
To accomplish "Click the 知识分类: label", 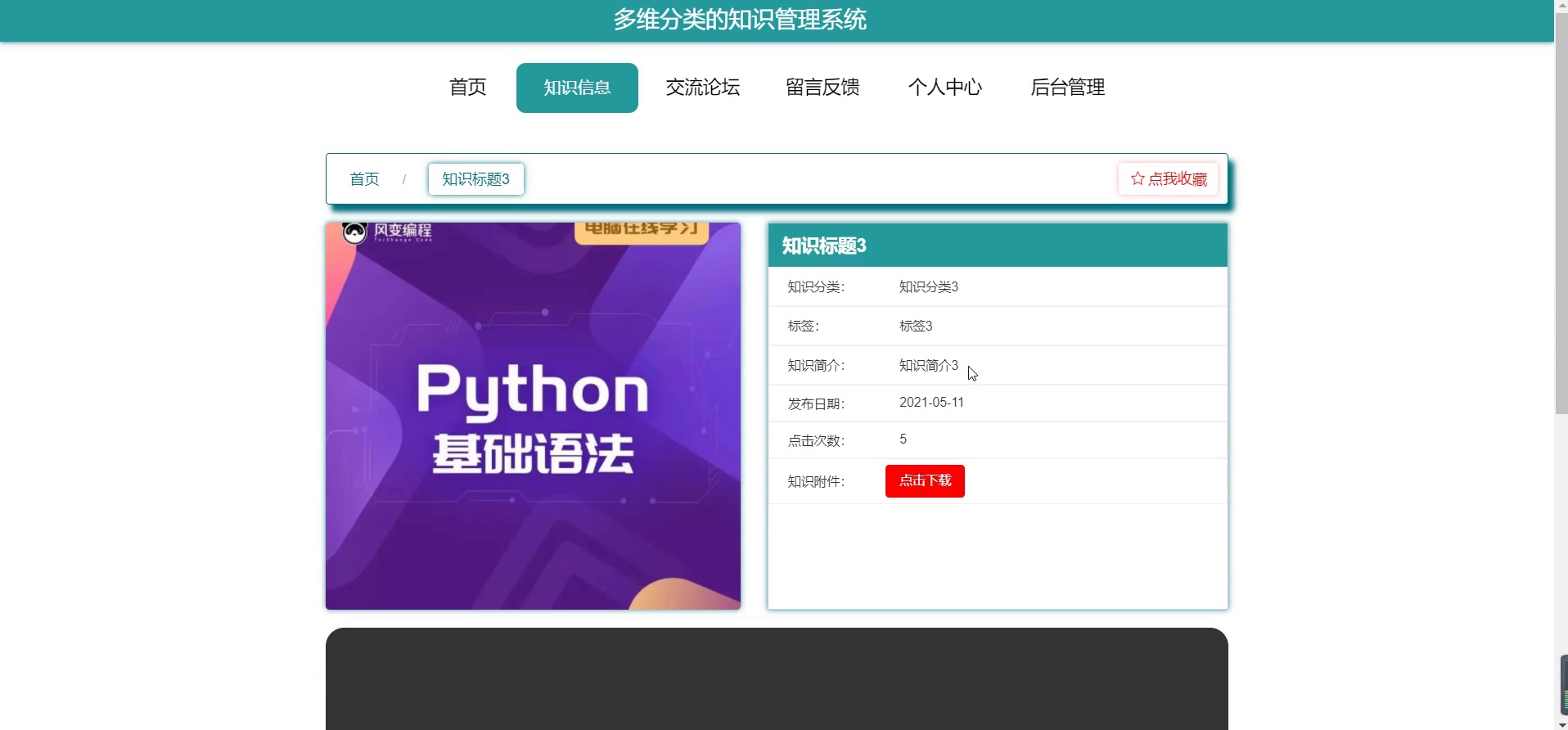I will (816, 287).
